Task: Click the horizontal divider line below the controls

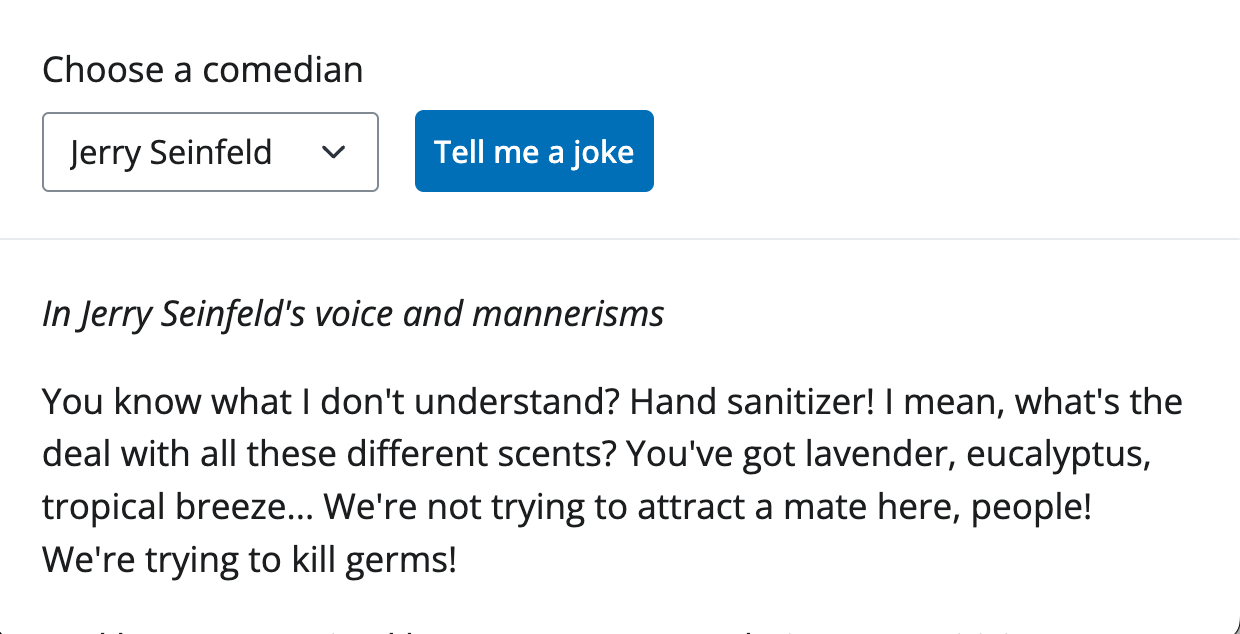Action: pos(620,240)
